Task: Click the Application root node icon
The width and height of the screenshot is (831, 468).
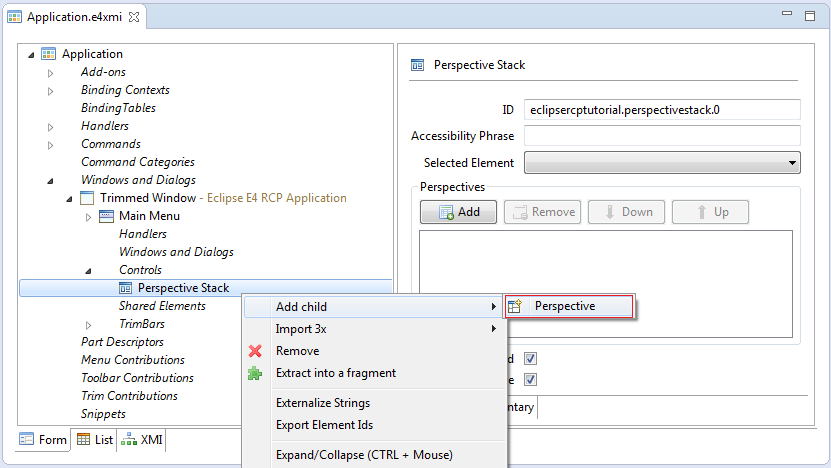Action: click(48, 54)
